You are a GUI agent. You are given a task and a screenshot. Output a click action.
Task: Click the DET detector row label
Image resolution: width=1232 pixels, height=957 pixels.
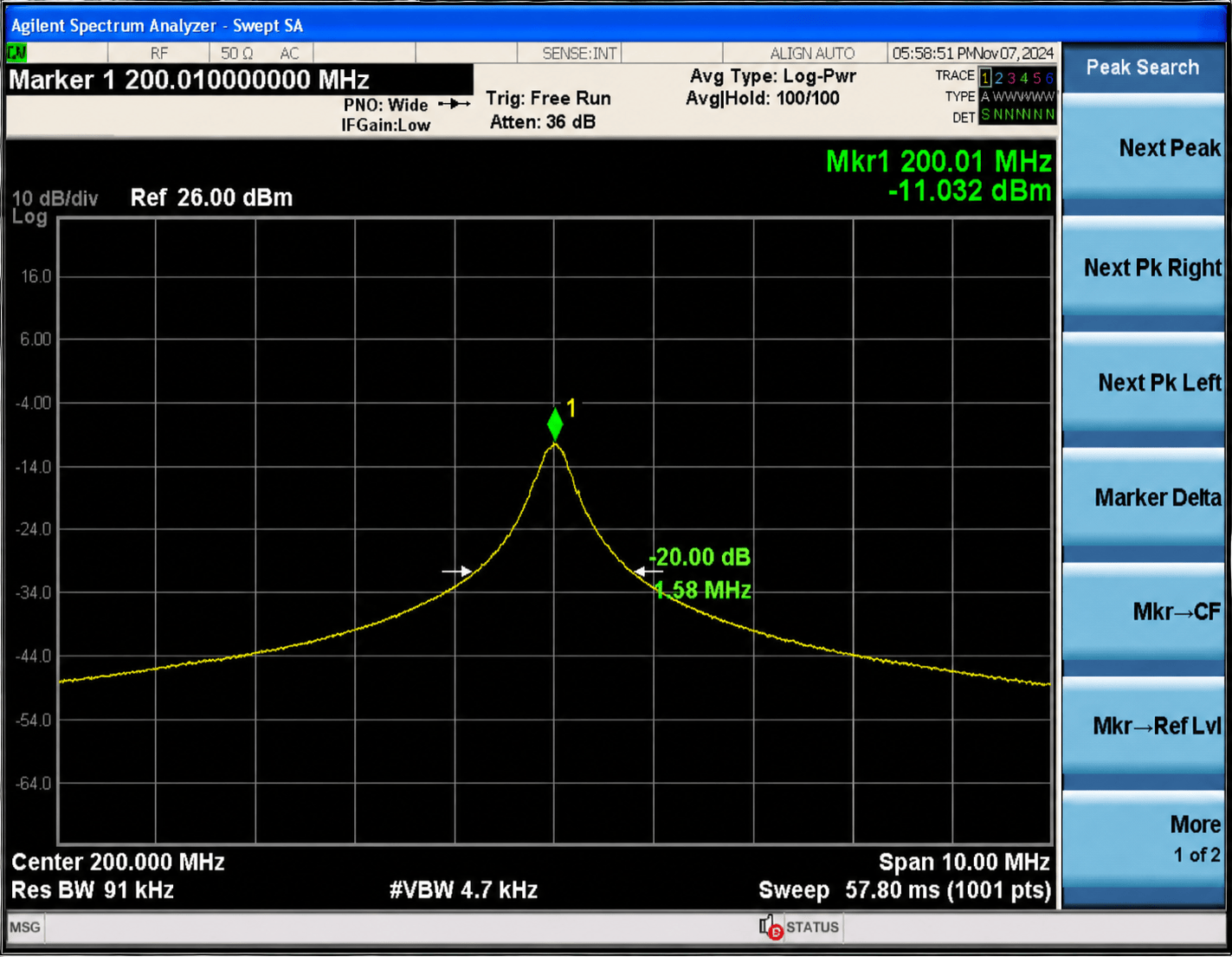pos(964,117)
